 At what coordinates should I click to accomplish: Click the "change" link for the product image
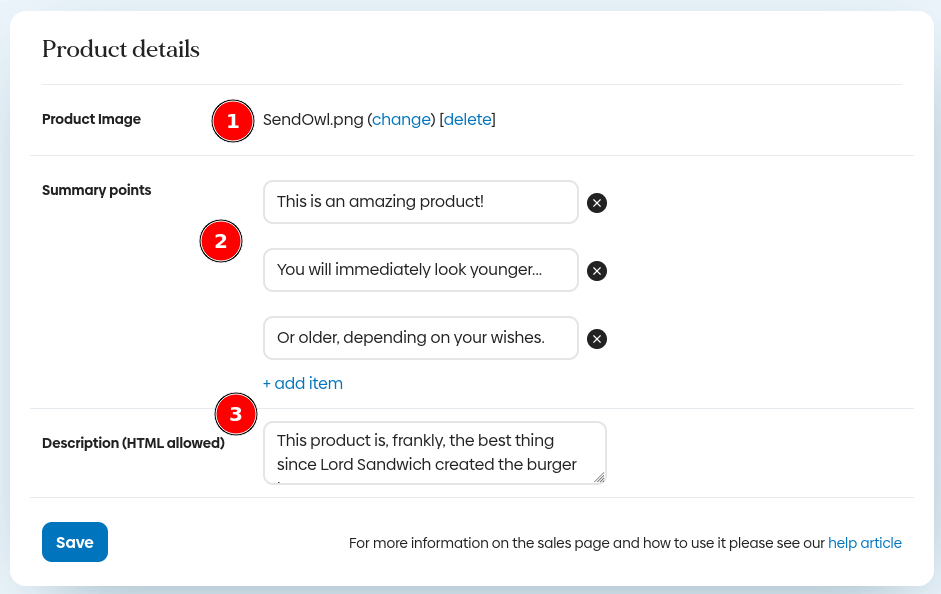pyautogui.click(x=401, y=119)
